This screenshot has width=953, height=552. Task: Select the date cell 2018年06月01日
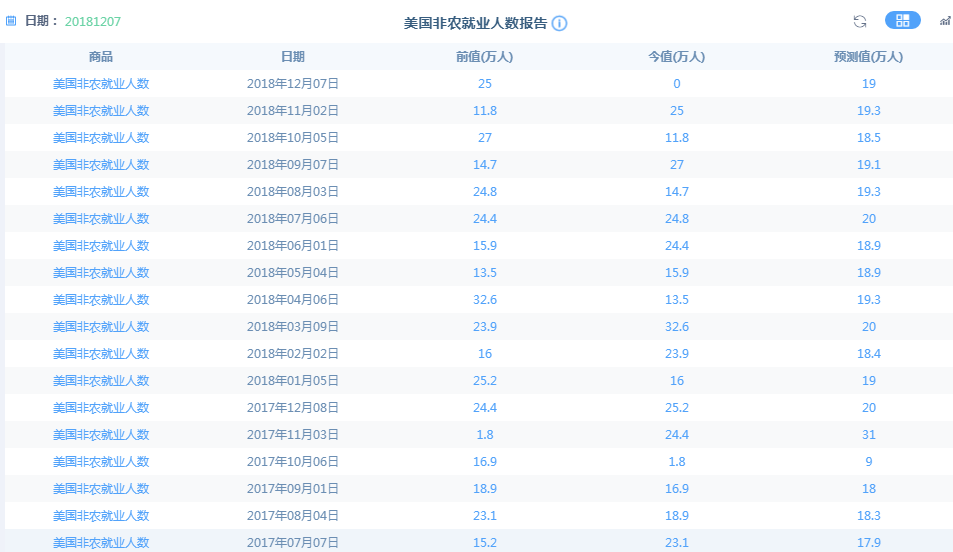[293, 246]
